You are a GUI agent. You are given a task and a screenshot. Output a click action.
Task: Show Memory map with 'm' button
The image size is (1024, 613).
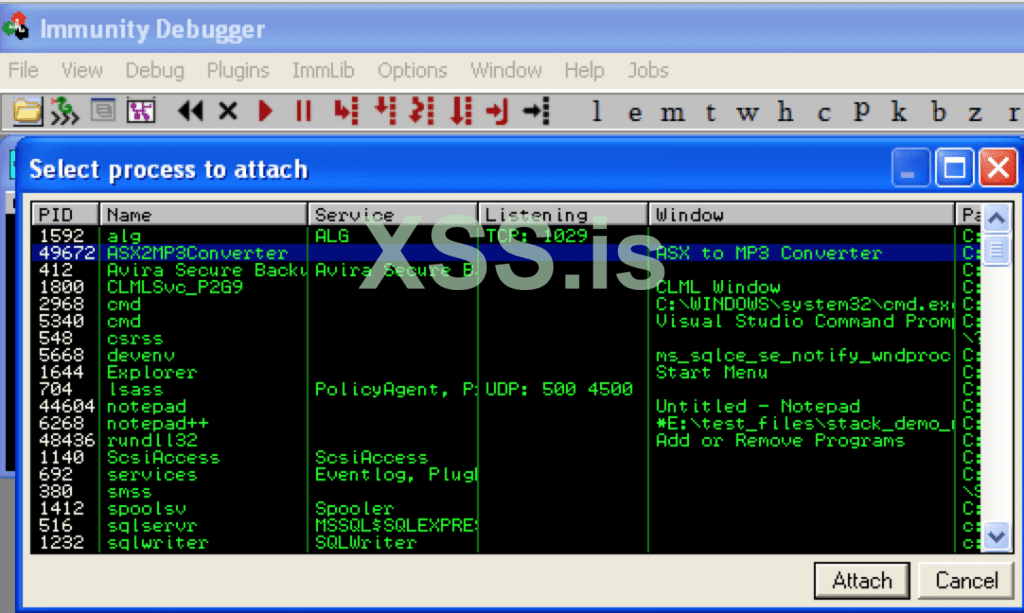point(672,113)
